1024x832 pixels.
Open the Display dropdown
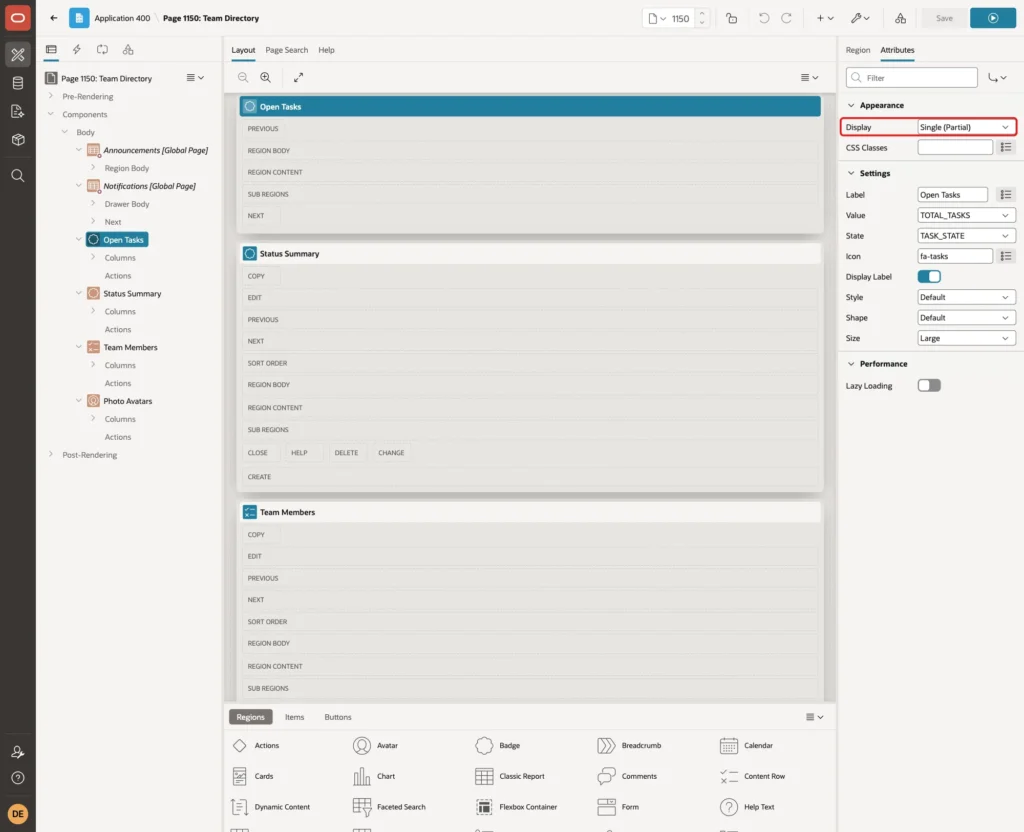point(965,127)
